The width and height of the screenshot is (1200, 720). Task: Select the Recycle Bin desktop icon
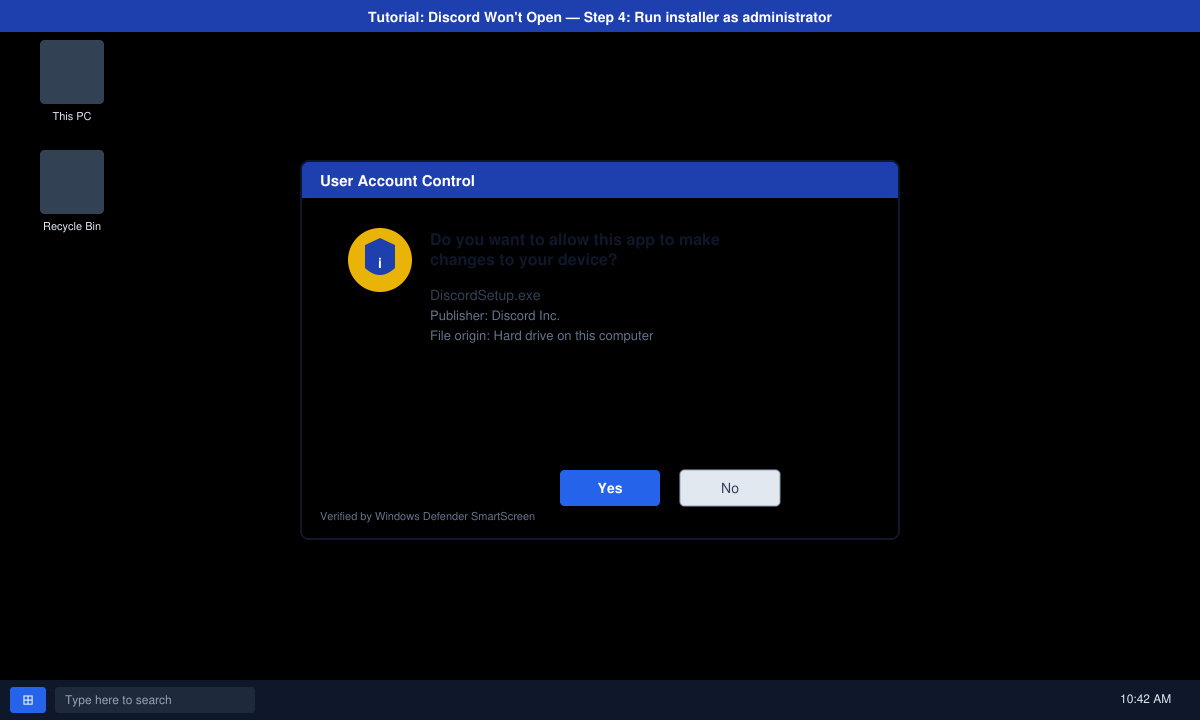(72, 182)
